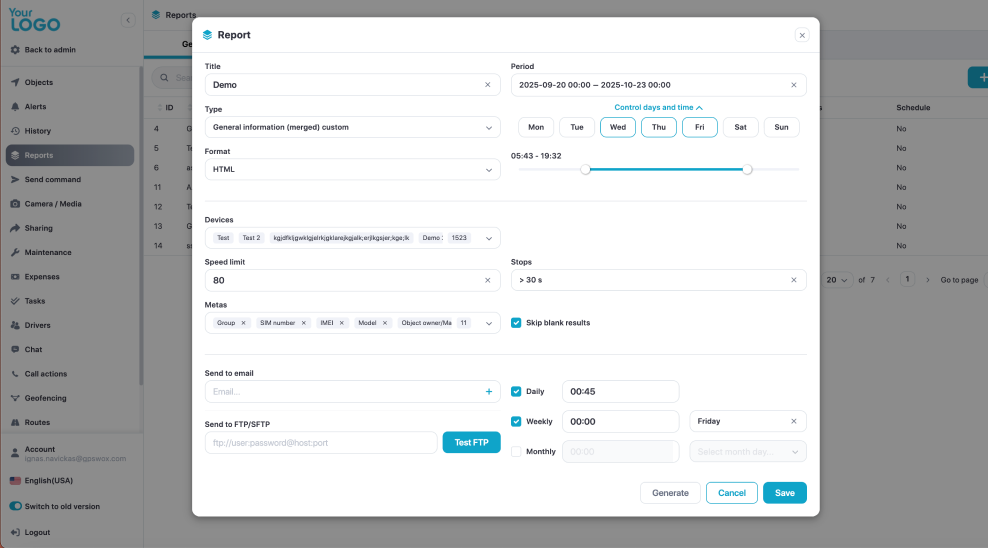
Task: Enable the Monthly schedule checkbox
Action: point(516,451)
